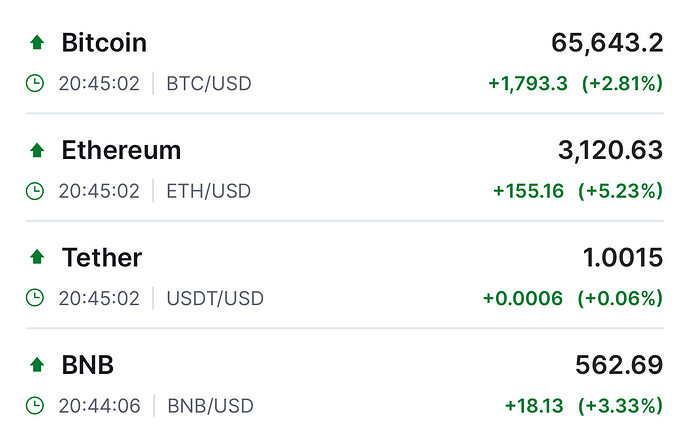This screenshot has width=690, height=425.
Task: Click Bitcoin price 65,643.2
Action: tap(607, 43)
